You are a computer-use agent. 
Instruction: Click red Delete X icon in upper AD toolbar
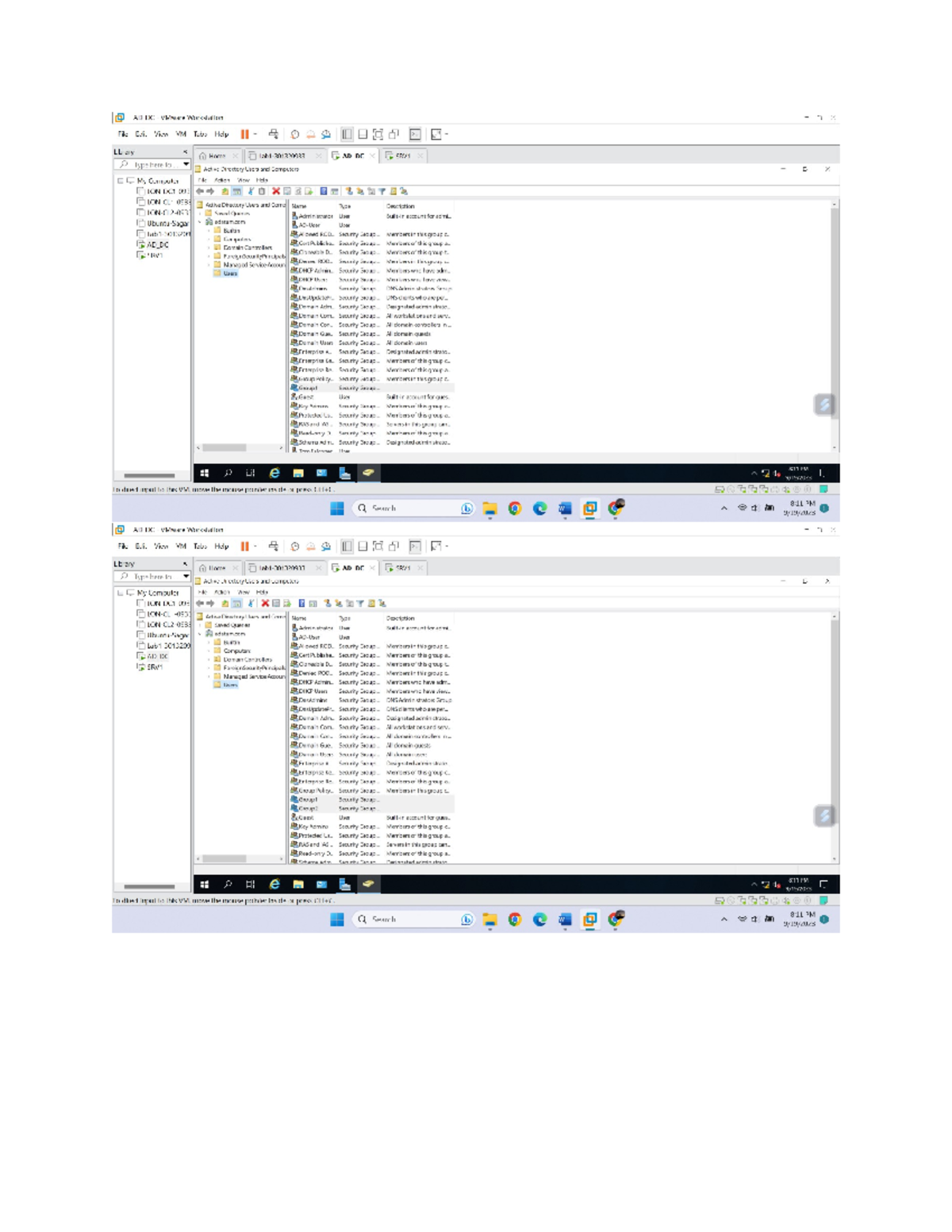[x=276, y=191]
